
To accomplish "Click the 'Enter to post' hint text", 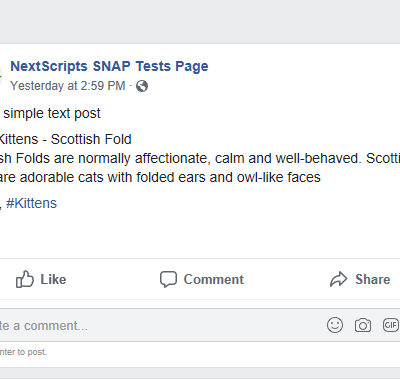I will click(x=23, y=352).
